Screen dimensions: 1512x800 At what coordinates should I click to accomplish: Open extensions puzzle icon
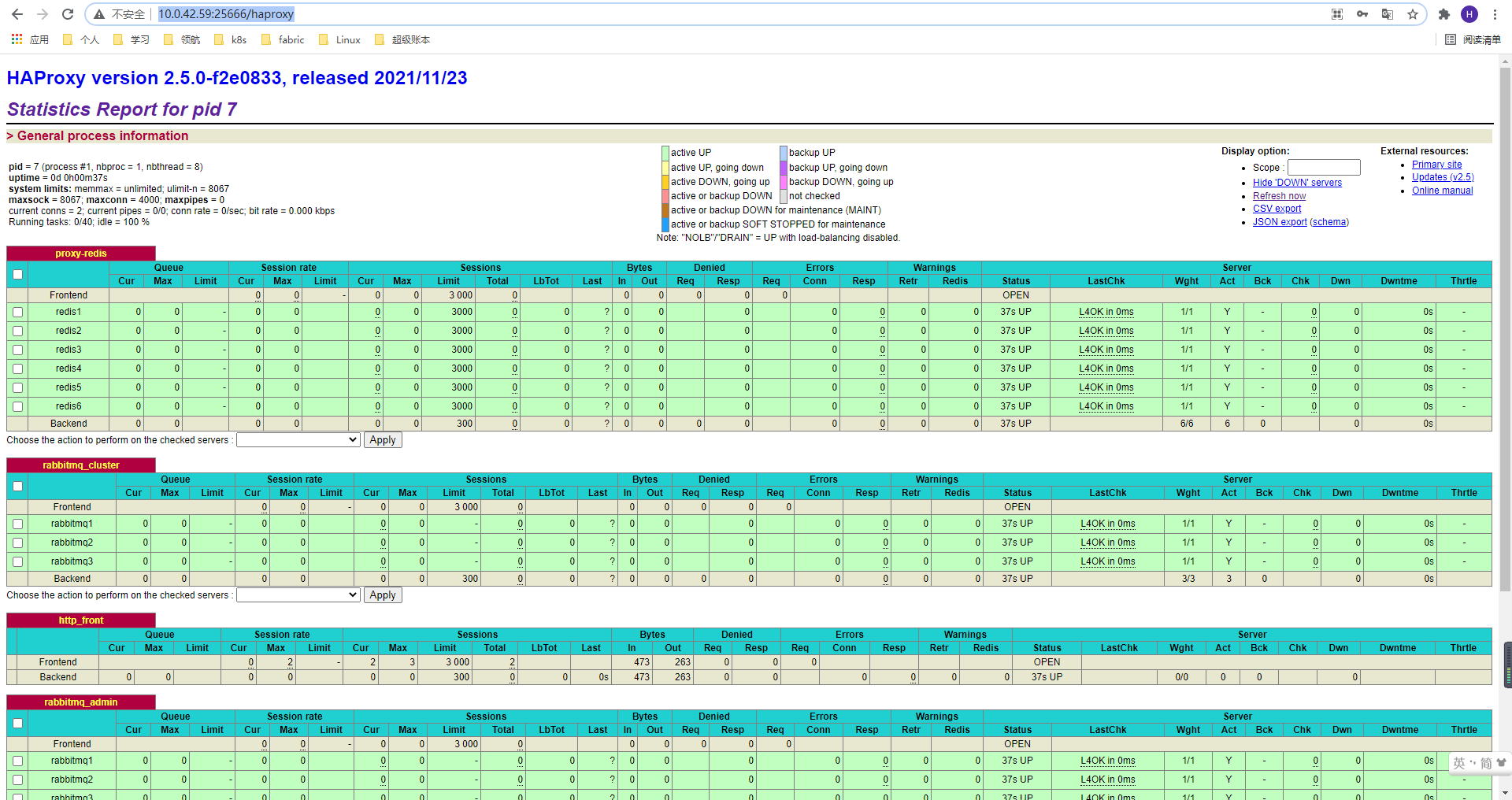point(1444,14)
